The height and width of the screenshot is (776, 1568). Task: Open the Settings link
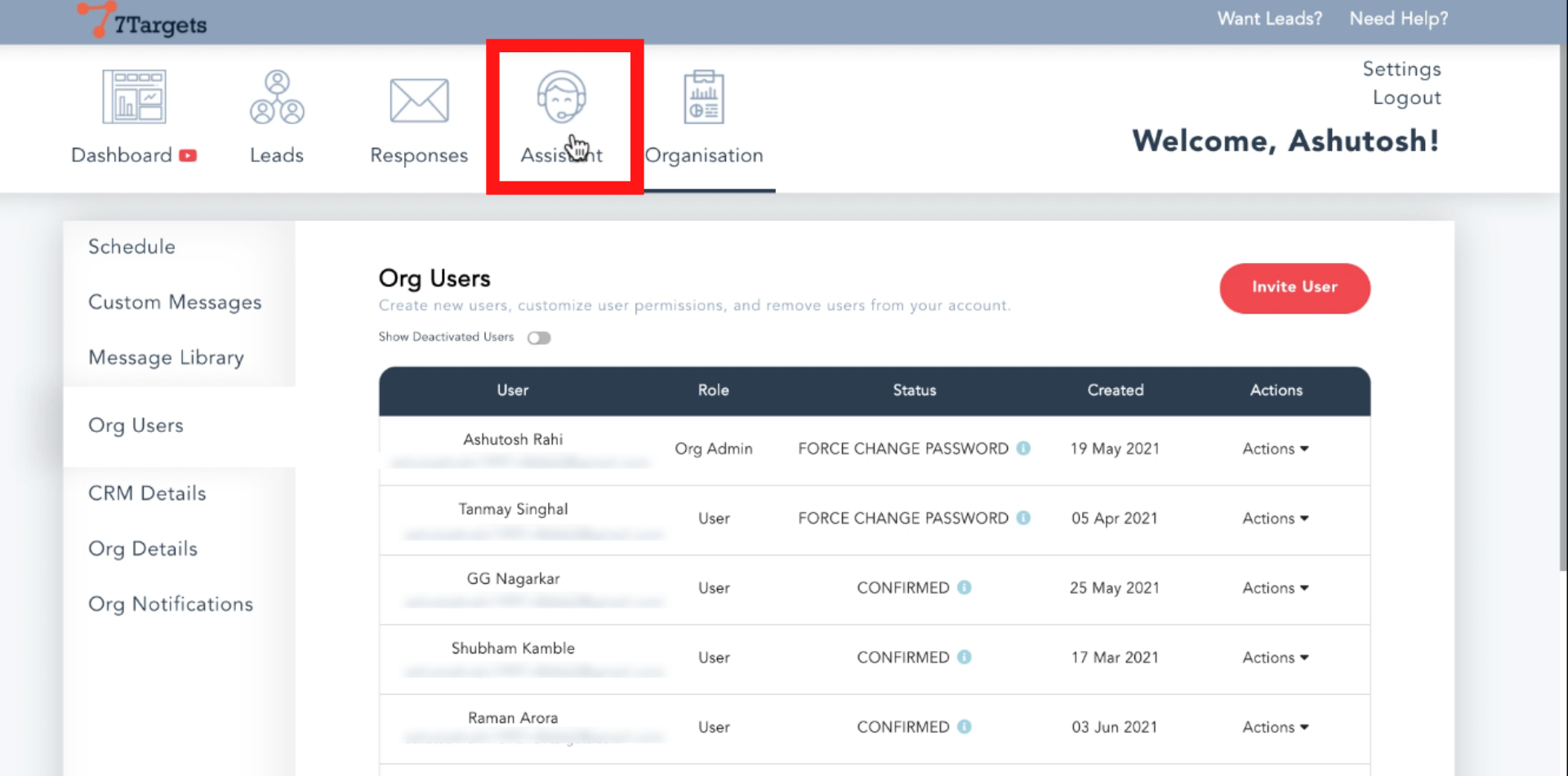click(x=1401, y=69)
